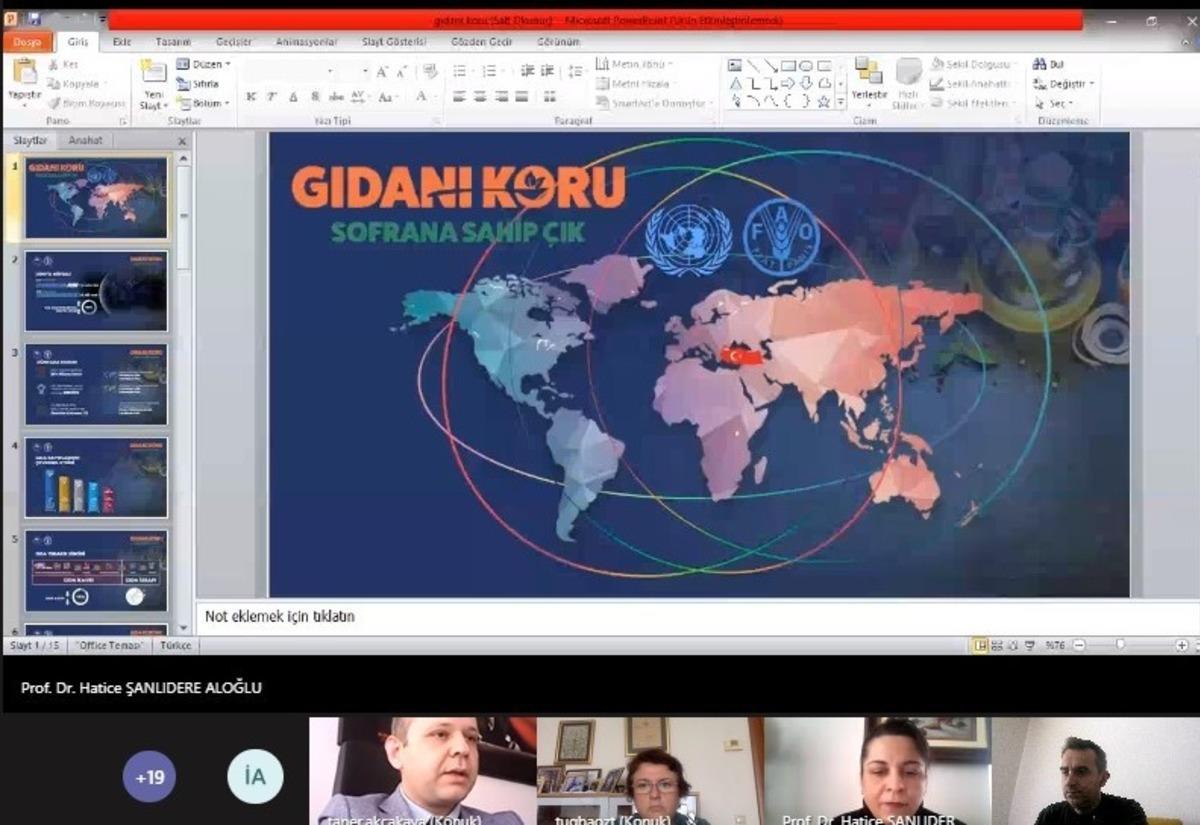Select the Bold (K) formatting icon
Viewport: 1200px width, 825px height.
252,98
